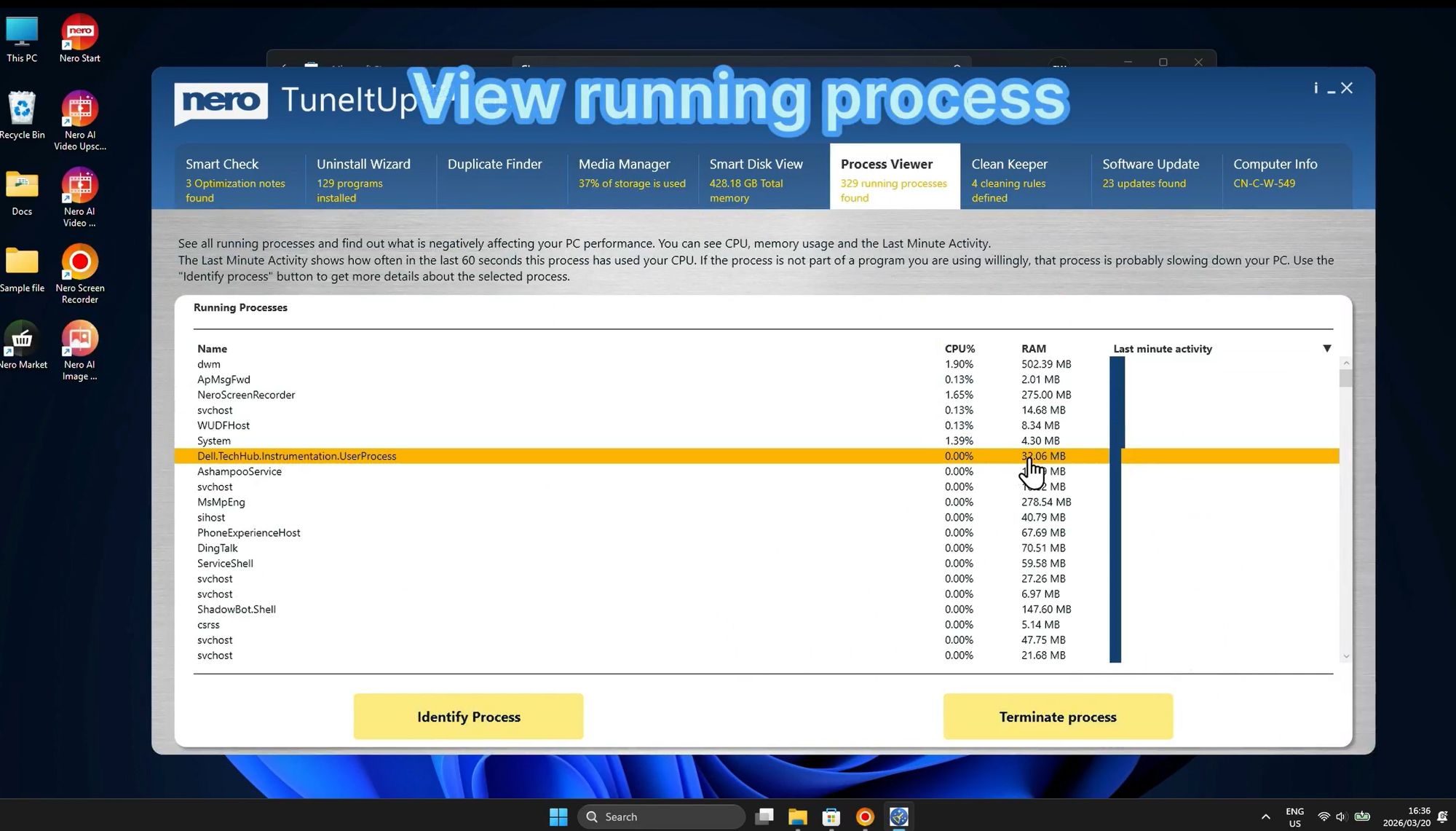This screenshot has height=831, width=1456.
Task: Open Nero TuneItUp from the taskbar
Action: (898, 816)
